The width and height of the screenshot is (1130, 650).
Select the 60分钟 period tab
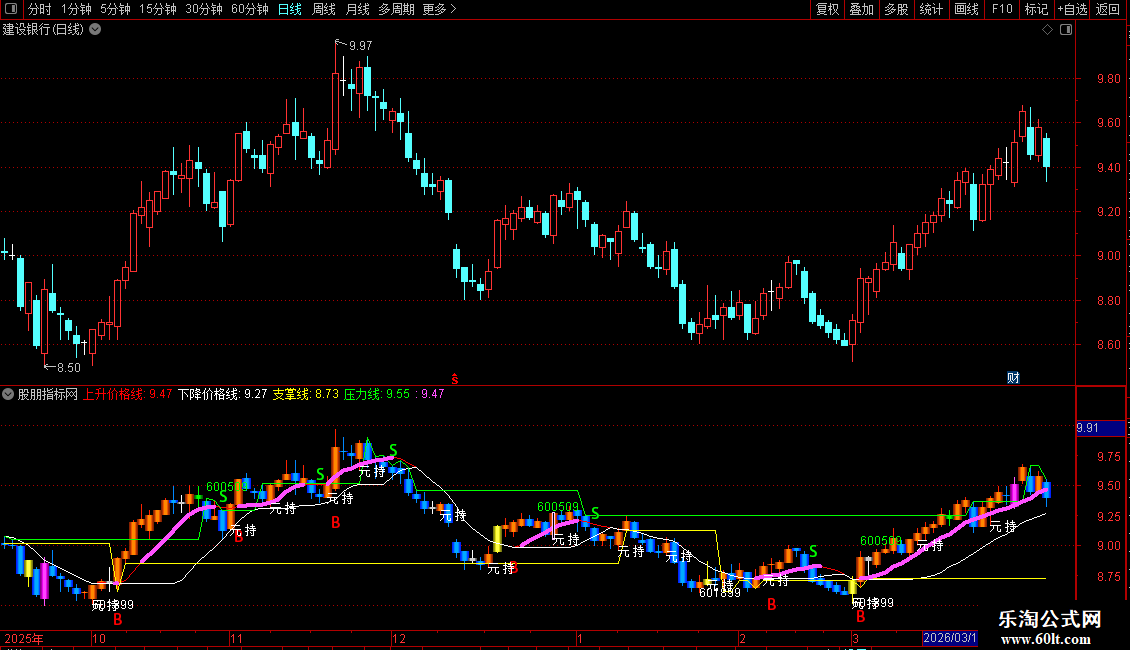250,9
